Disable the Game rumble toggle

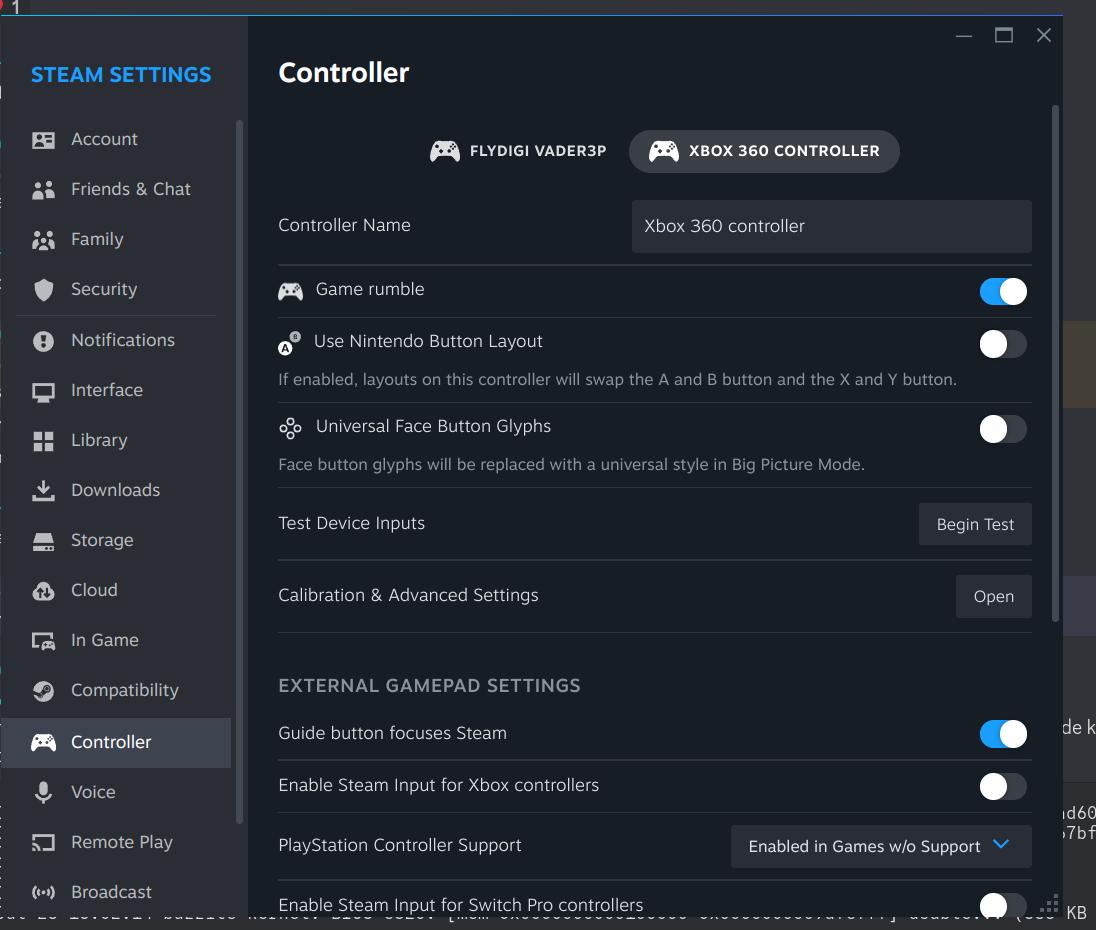click(1003, 291)
